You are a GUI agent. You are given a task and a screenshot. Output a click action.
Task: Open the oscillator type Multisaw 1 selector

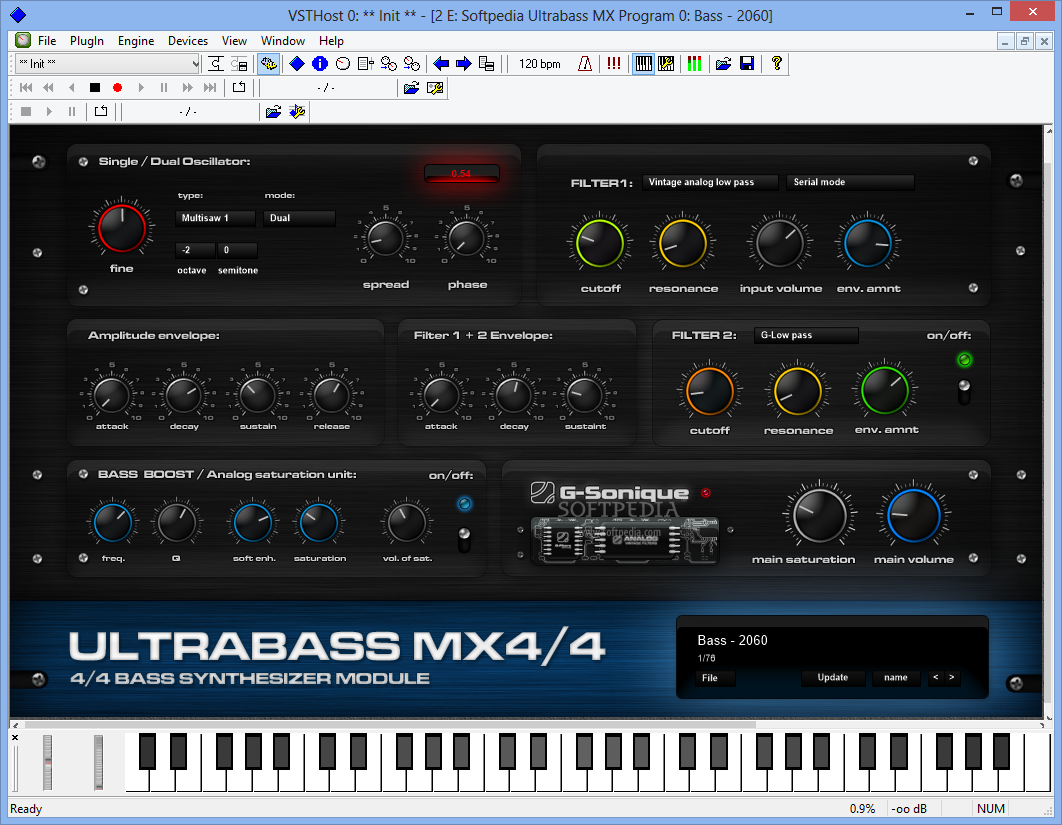pos(215,218)
